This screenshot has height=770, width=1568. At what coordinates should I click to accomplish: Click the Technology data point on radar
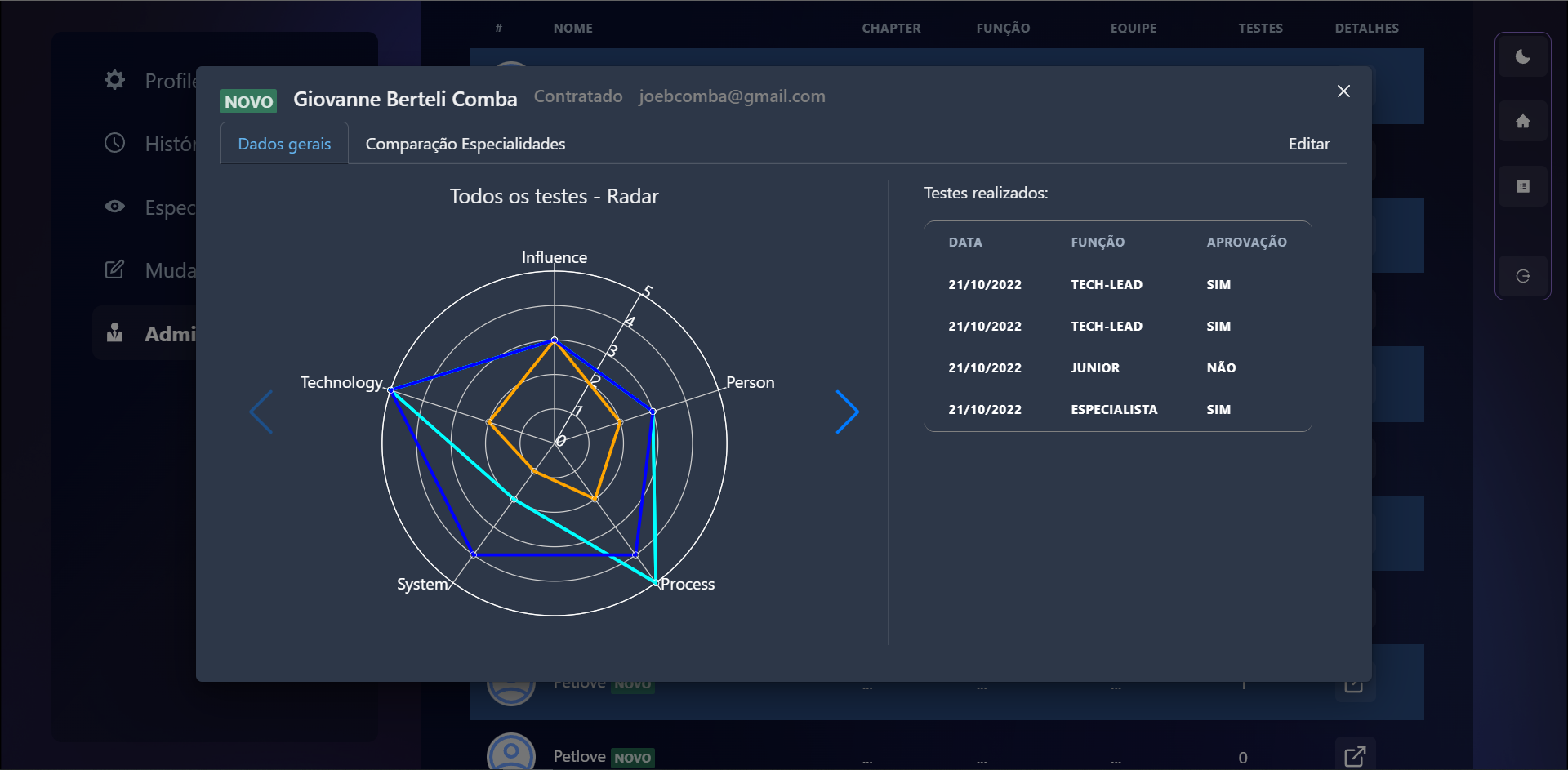pos(391,390)
